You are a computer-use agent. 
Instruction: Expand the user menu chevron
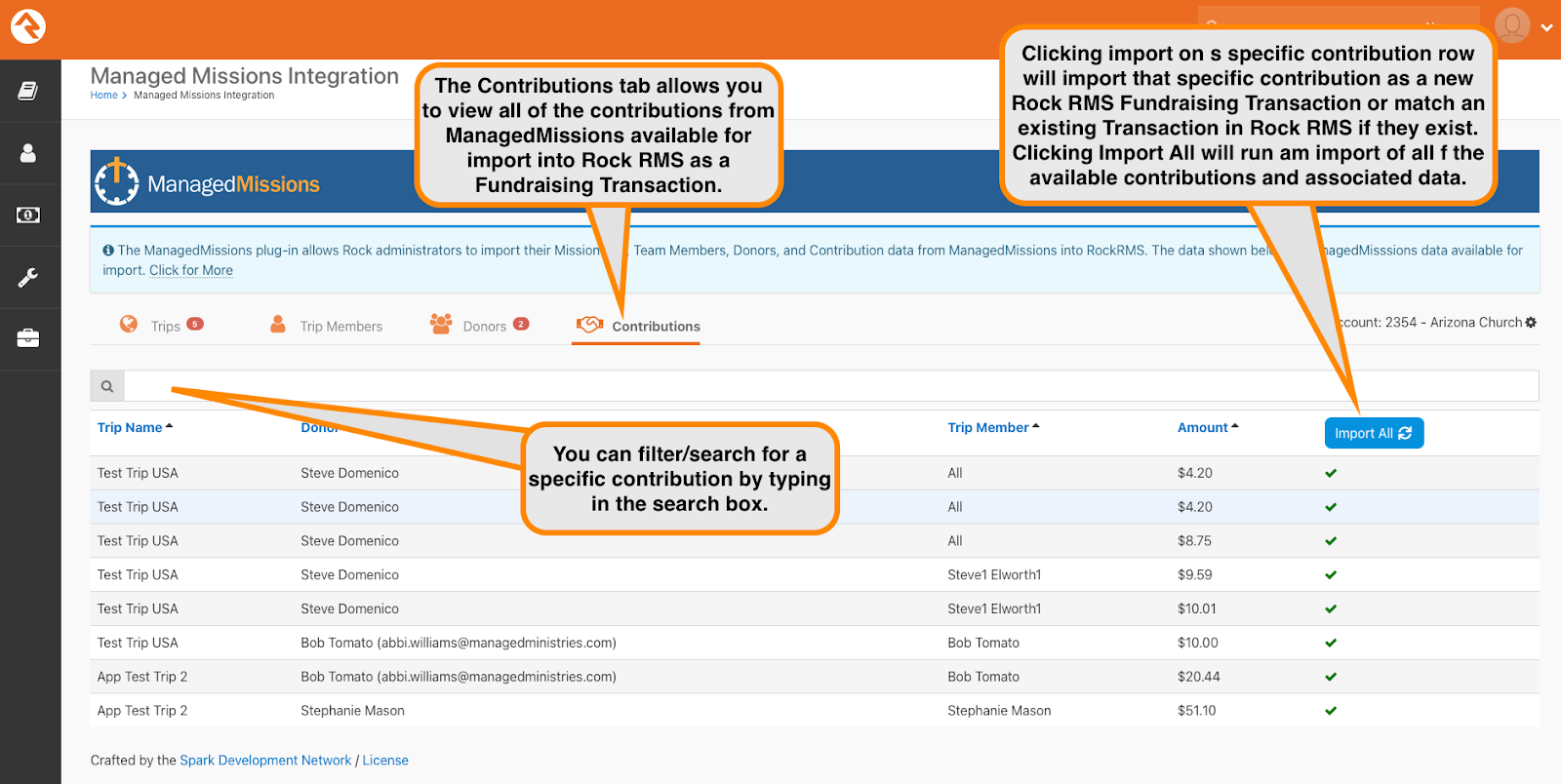pyautogui.click(x=1546, y=27)
